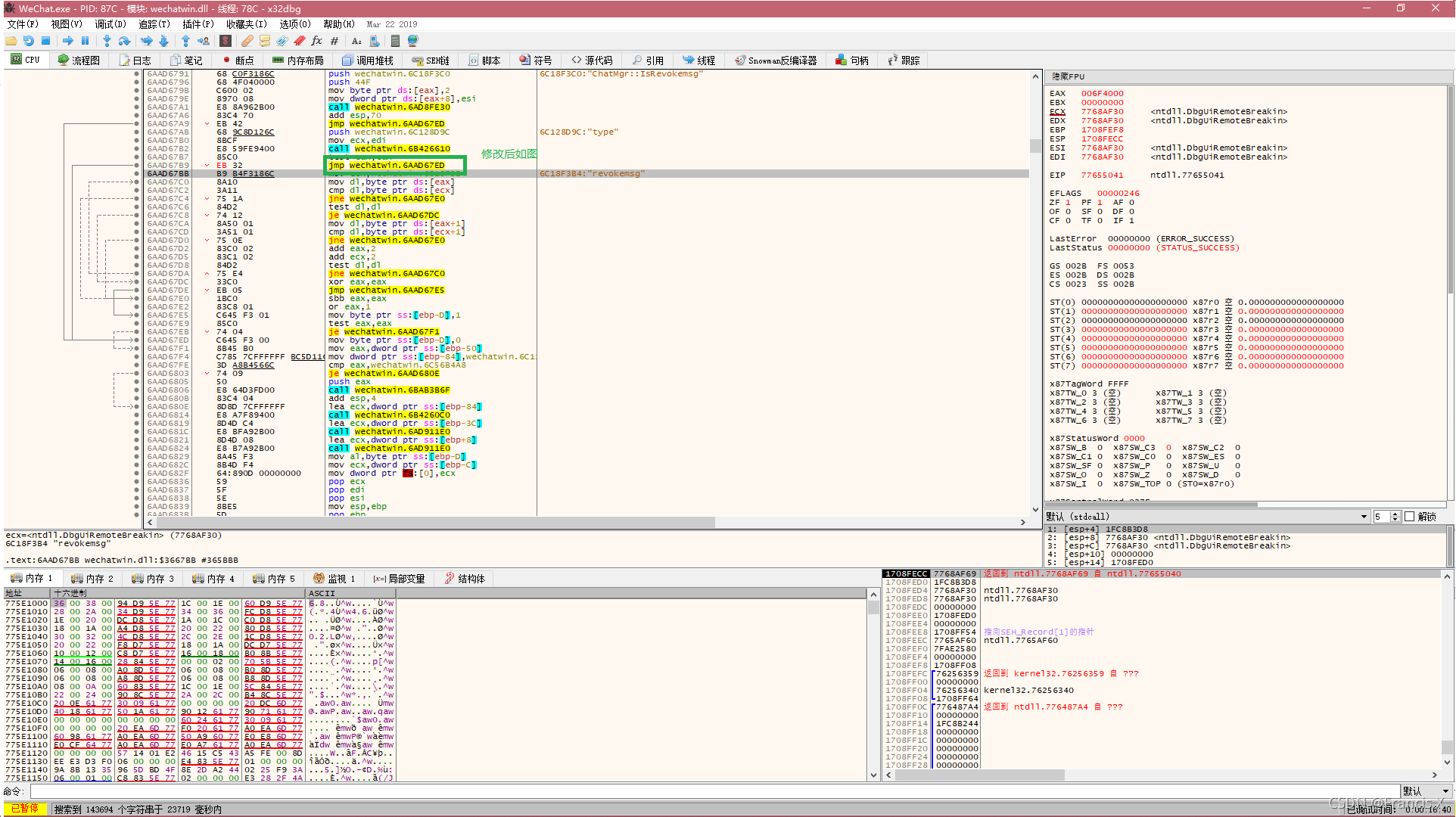Click the stop debugging square icon
Viewport: 1456px width, 817px height.
coord(45,41)
